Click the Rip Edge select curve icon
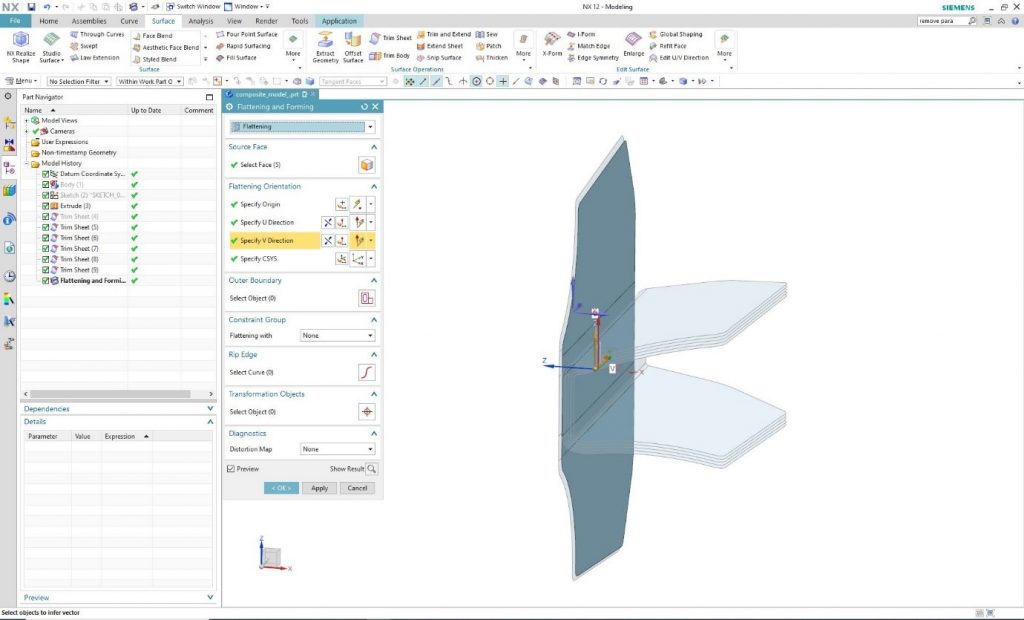The height and width of the screenshot is (620, 1024). tap(367, 372)
